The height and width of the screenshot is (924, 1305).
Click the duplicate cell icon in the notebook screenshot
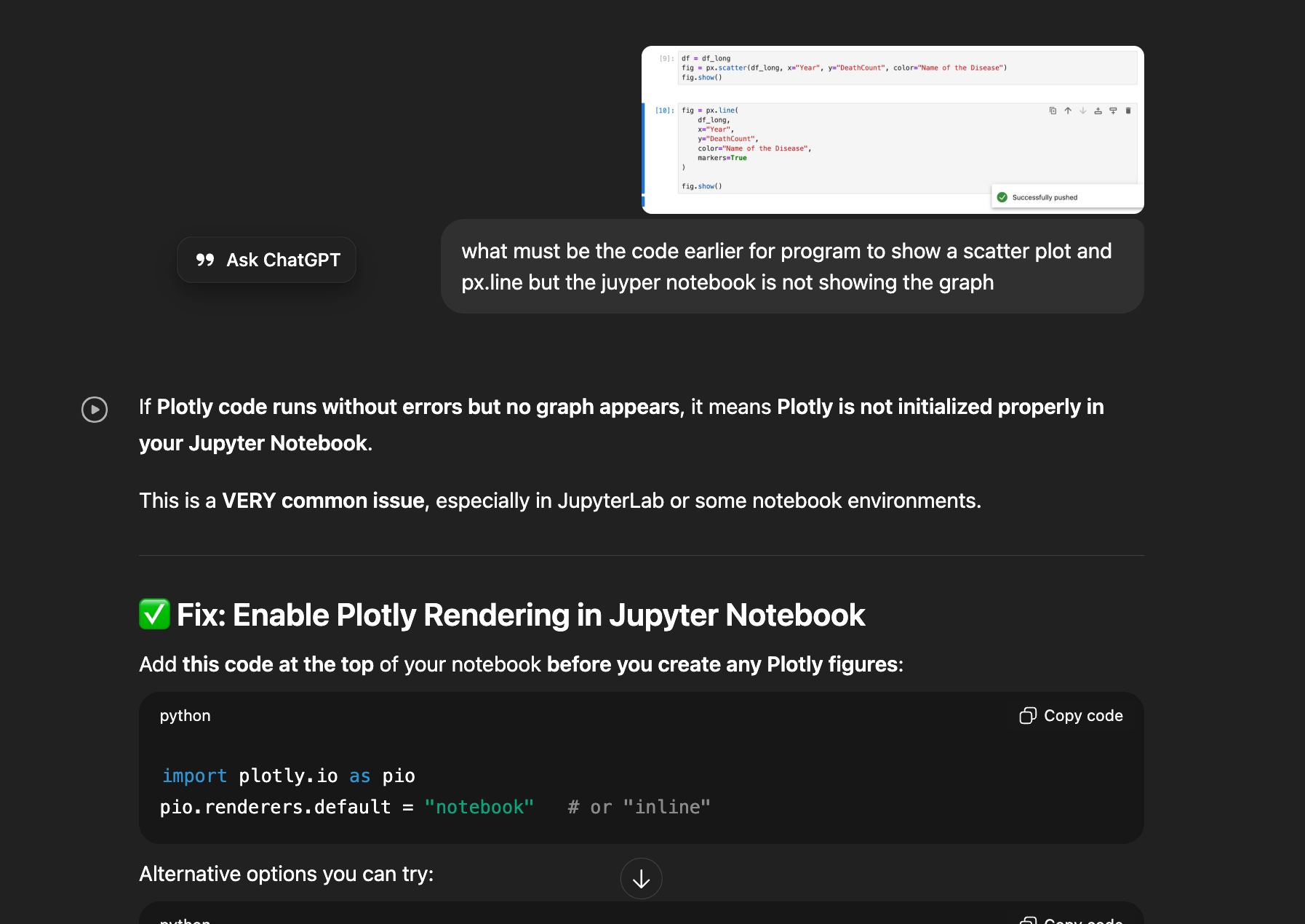pos(1053,111)
